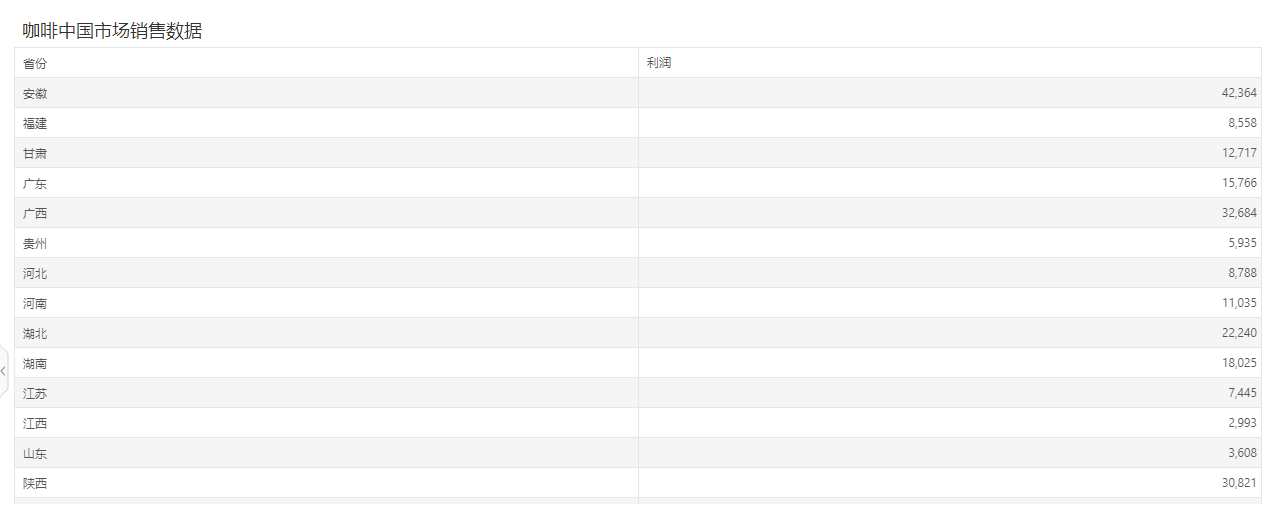1275x508 pixels.
Task: Select the 甘肃 row label
Action: click(35, 153)
